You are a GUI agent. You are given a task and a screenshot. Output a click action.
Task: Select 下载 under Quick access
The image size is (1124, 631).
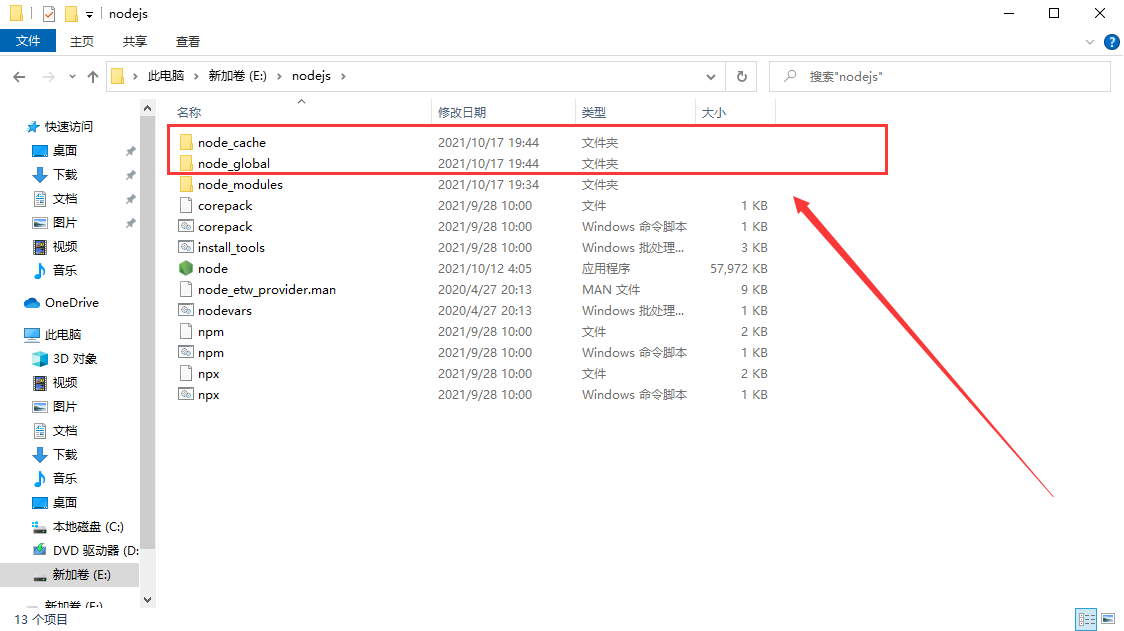(65, 175)
